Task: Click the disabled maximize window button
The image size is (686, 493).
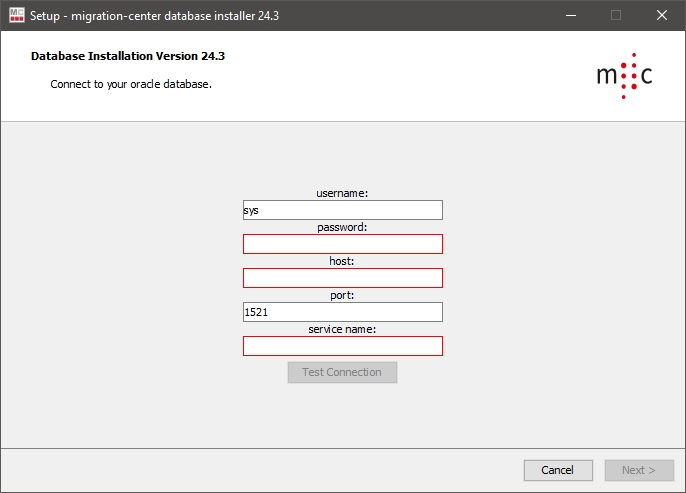Action: click(x=616, y=15)
